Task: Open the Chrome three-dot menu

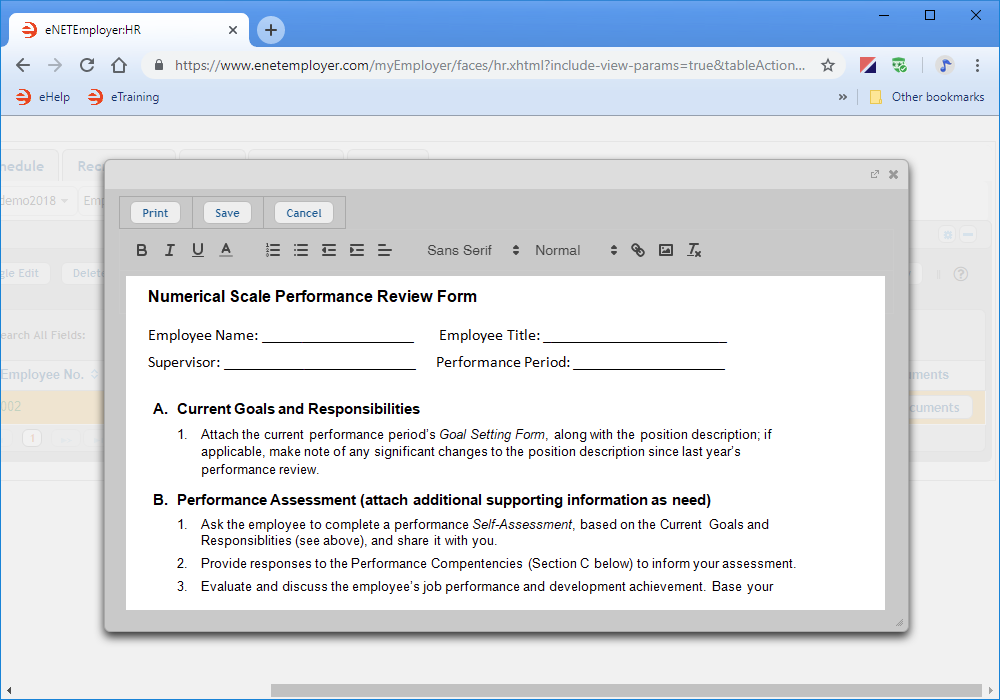Action: pyautogui.click(x=977, y=65)
